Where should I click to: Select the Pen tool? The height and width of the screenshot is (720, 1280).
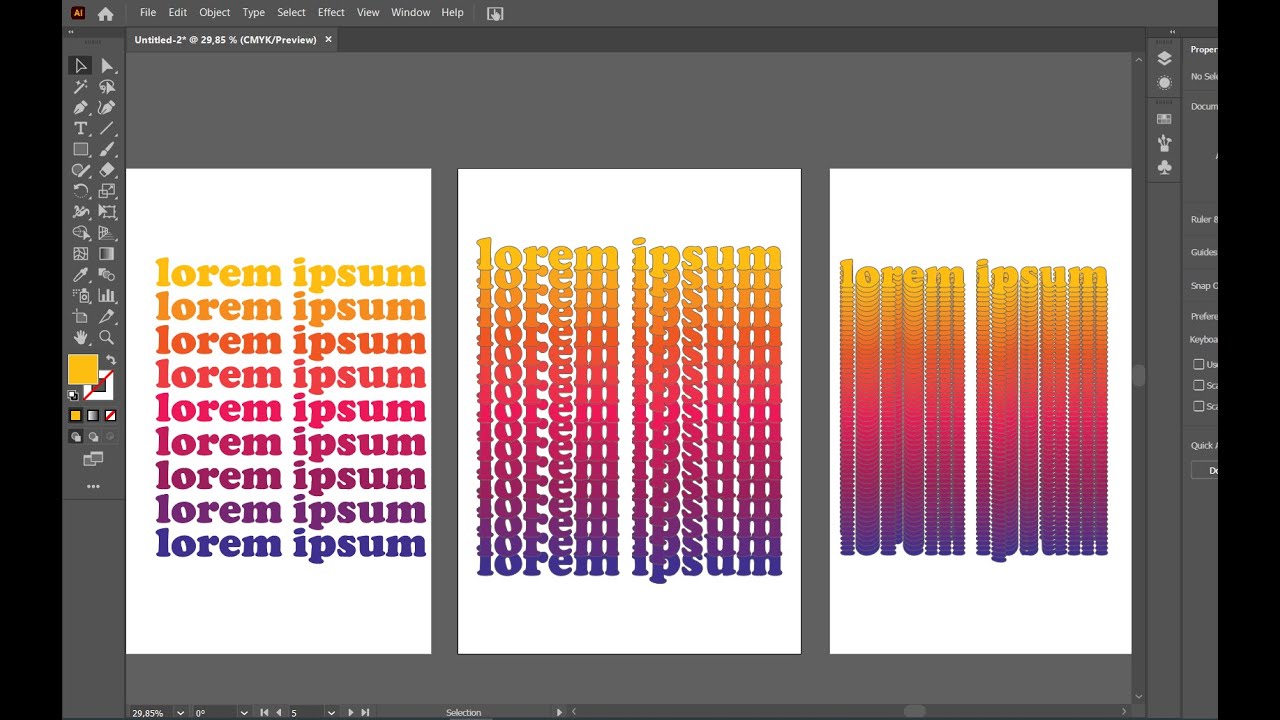pos(81,107)
